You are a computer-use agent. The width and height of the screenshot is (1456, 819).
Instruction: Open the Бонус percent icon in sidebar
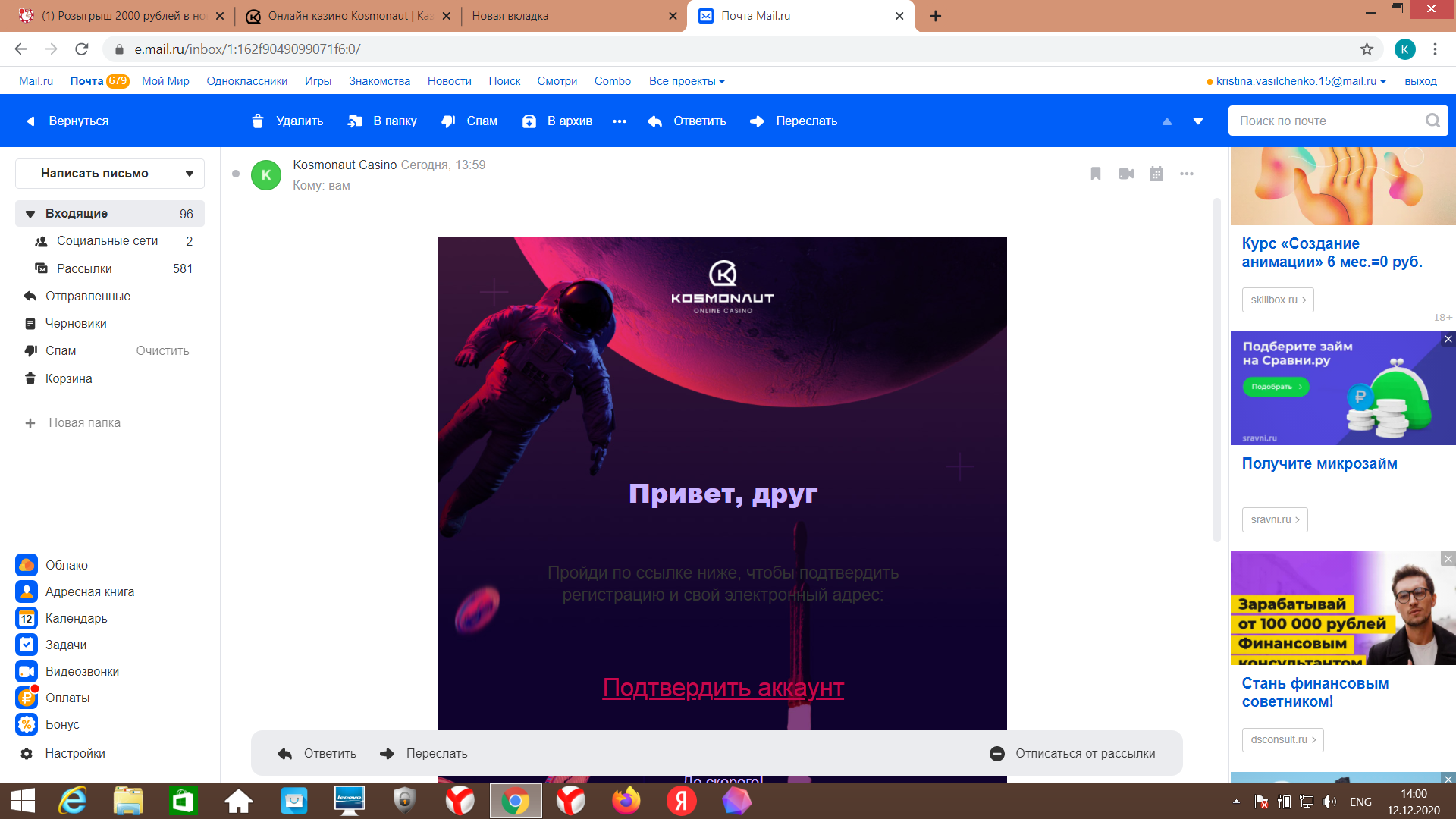coord(27,724)
